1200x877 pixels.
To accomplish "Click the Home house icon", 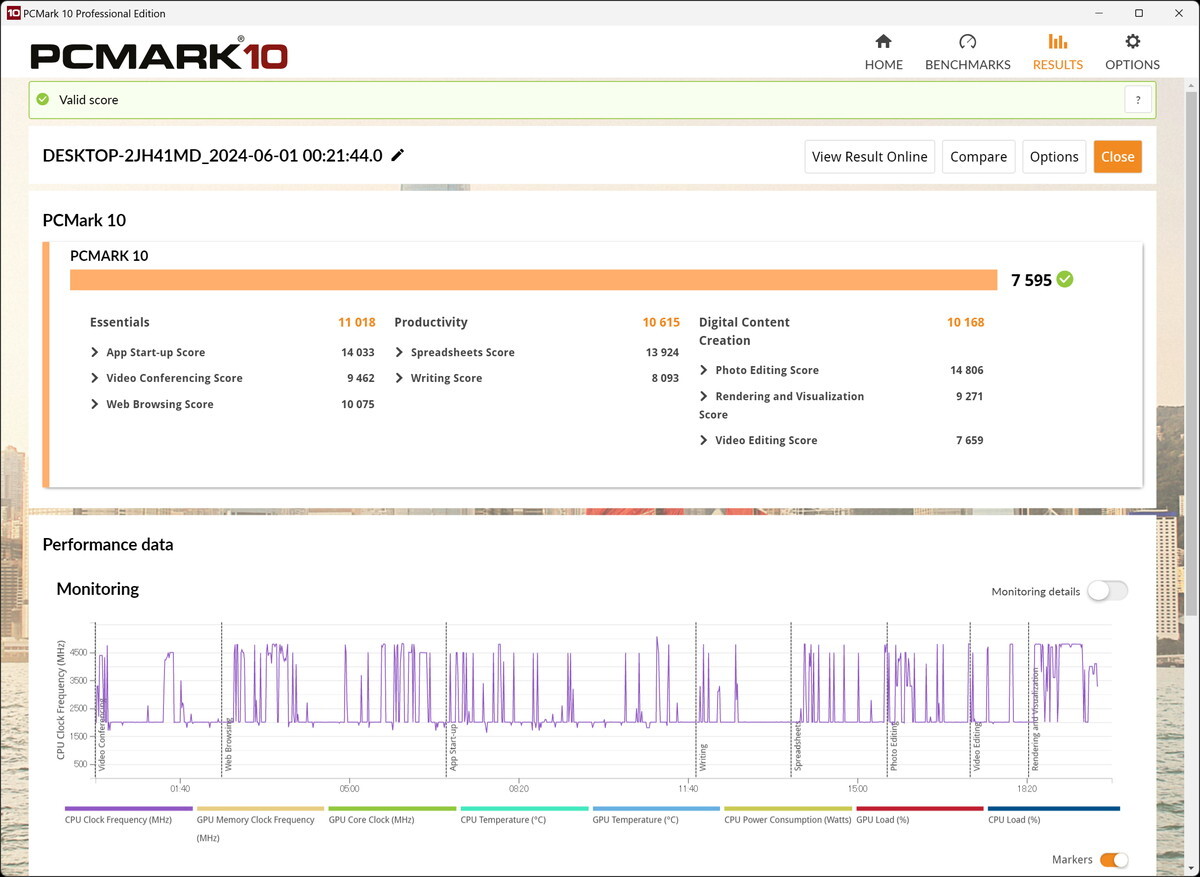I will tap(883, 41).
